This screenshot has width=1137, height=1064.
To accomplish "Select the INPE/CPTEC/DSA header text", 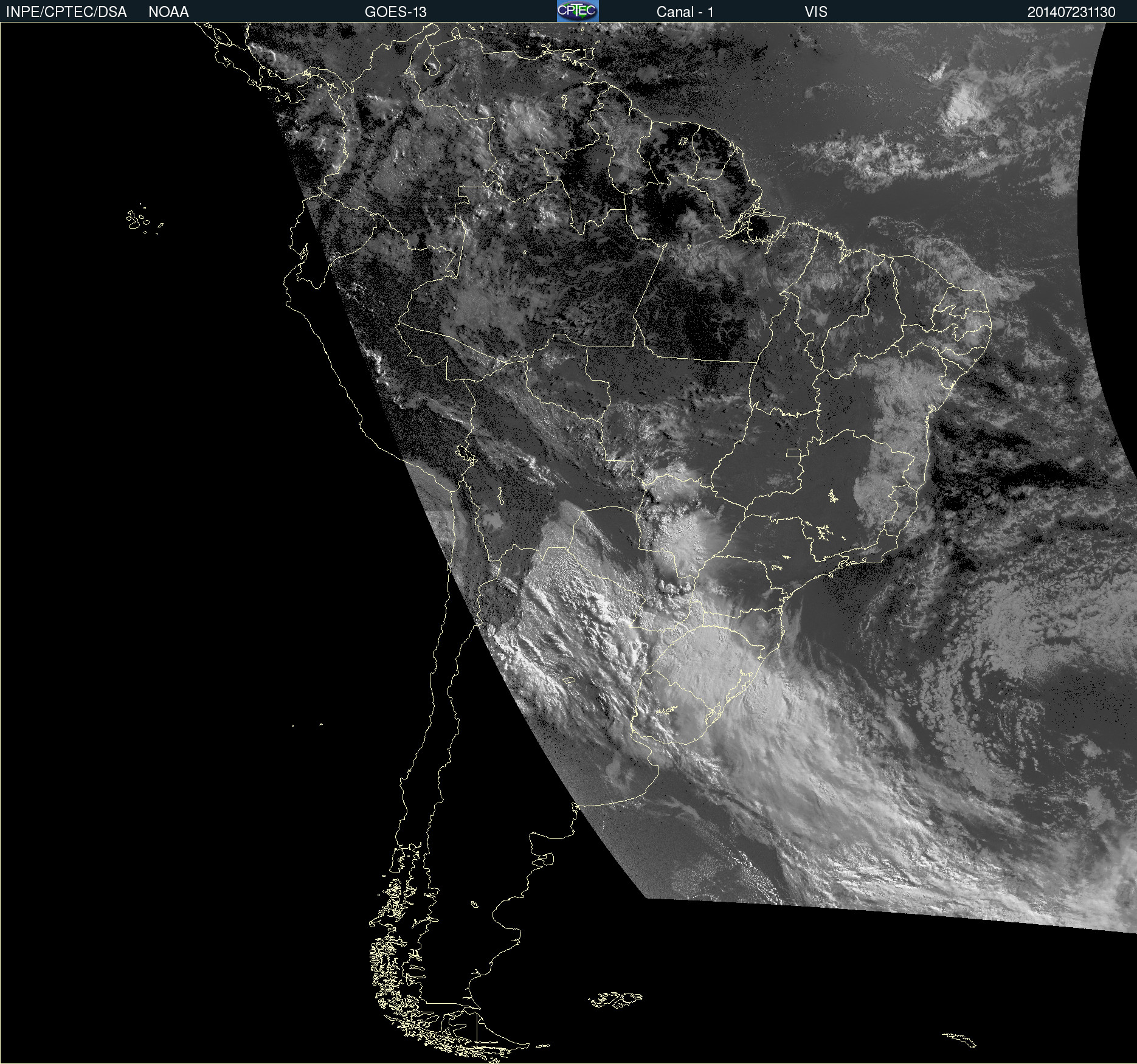I will pos(66,12).
